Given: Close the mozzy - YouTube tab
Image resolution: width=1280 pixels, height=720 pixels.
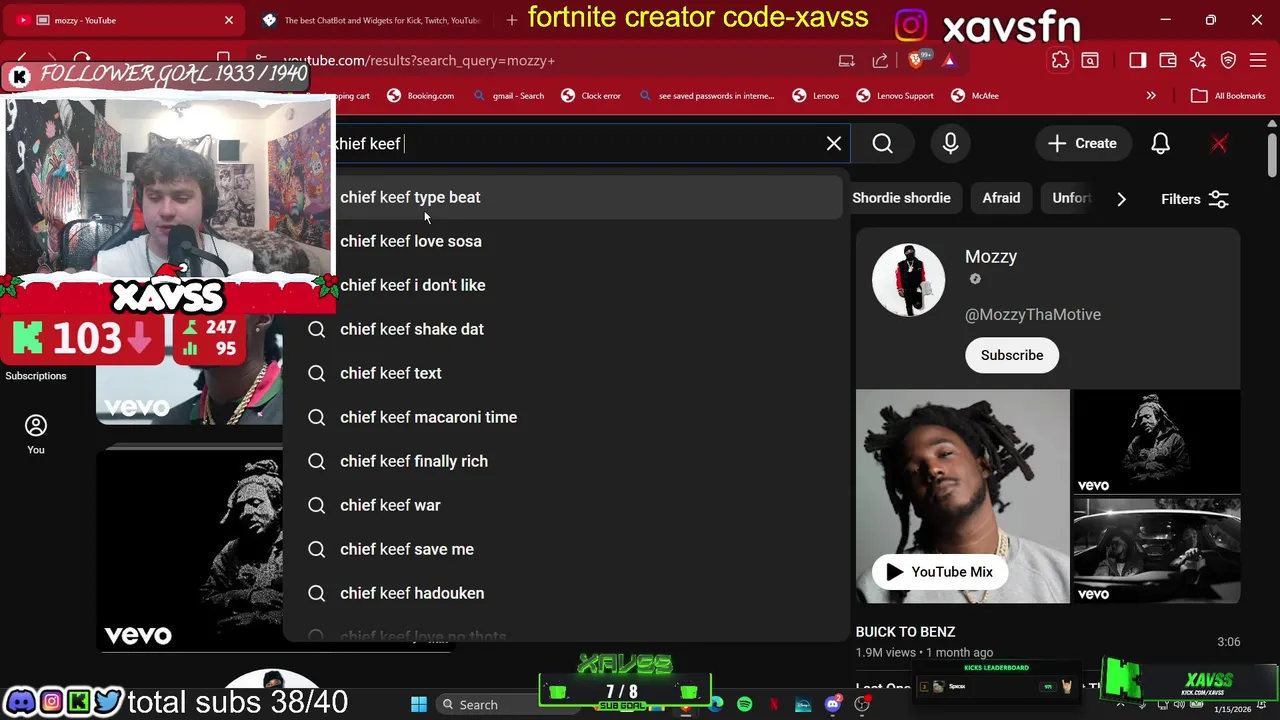Looking at the screenshot, I should point(228,20).
